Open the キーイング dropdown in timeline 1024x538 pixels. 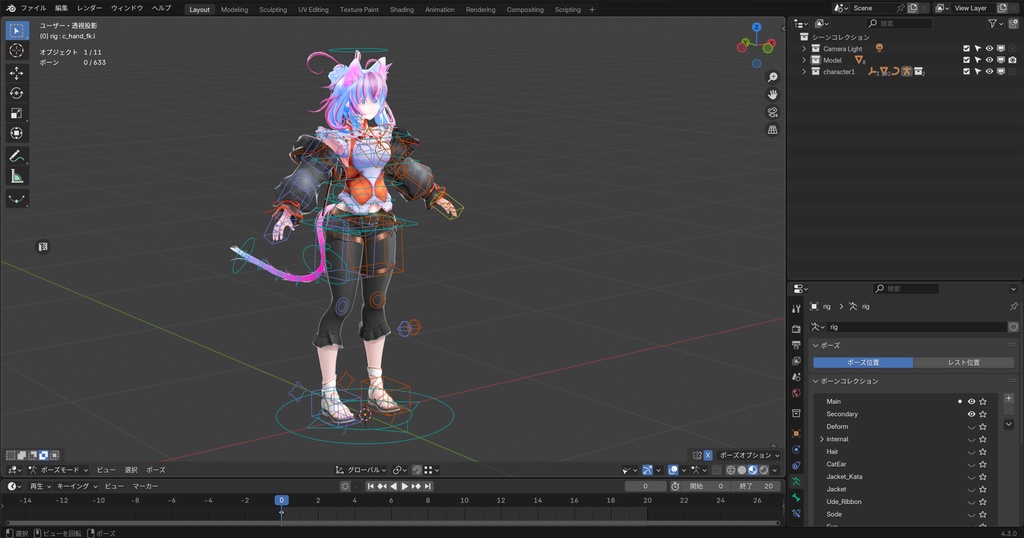[x=76, y=486]
